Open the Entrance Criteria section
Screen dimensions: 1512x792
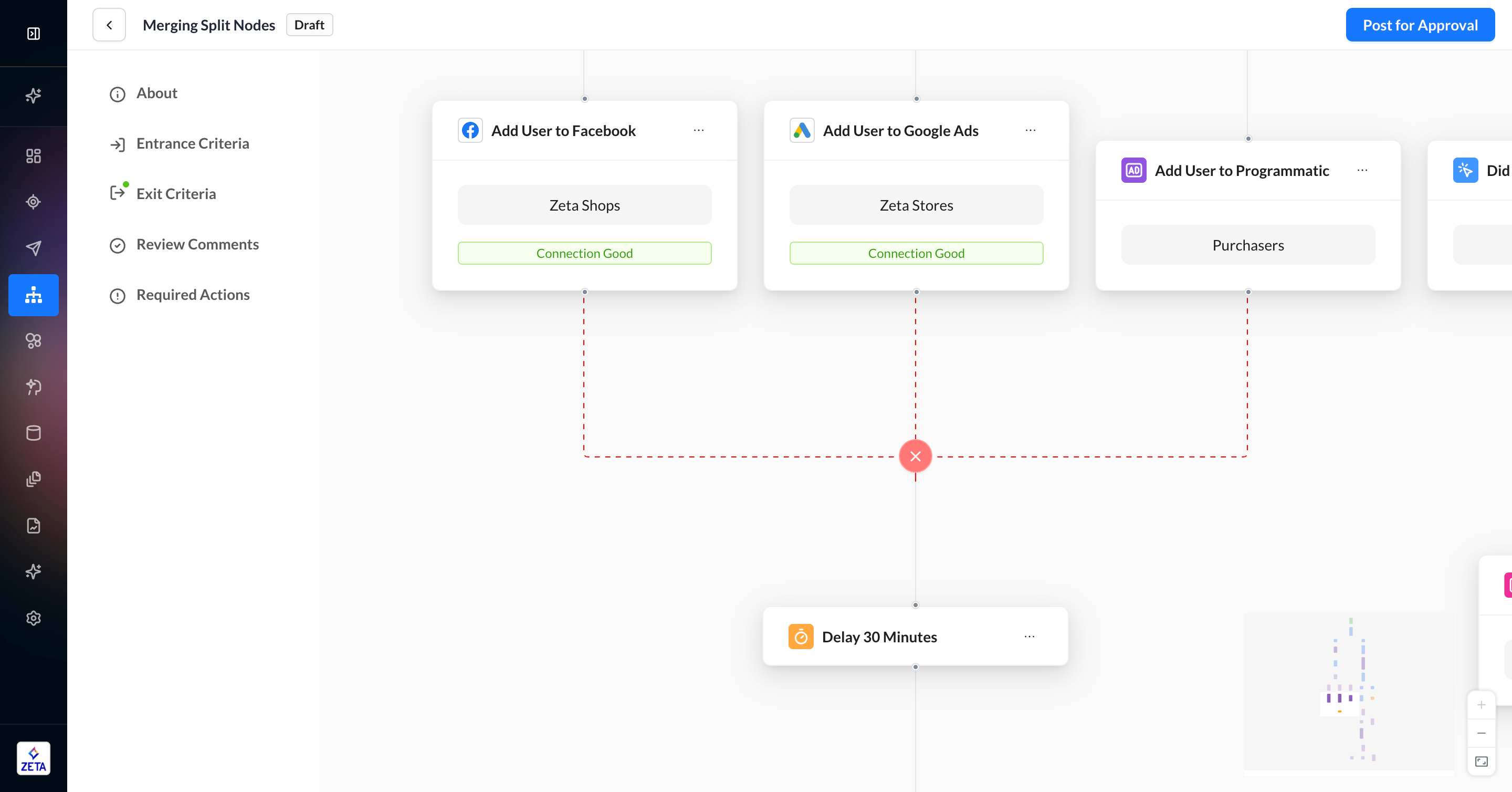[x=193, y=144]
